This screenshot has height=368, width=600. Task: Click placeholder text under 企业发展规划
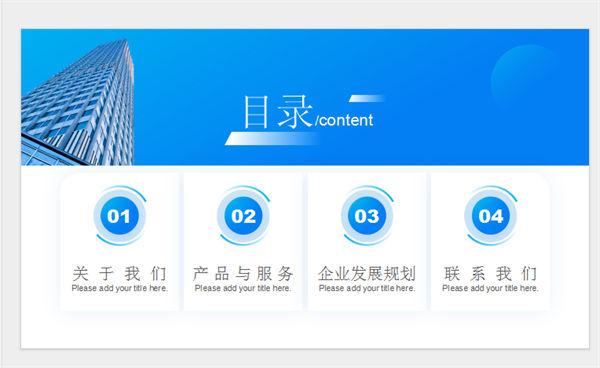coord(367,288)
